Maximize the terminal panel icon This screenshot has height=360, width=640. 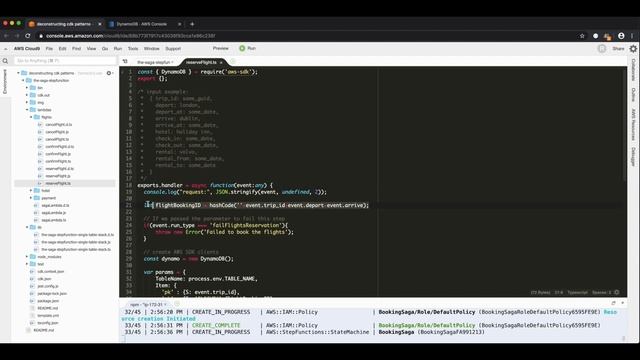point(613,303)
